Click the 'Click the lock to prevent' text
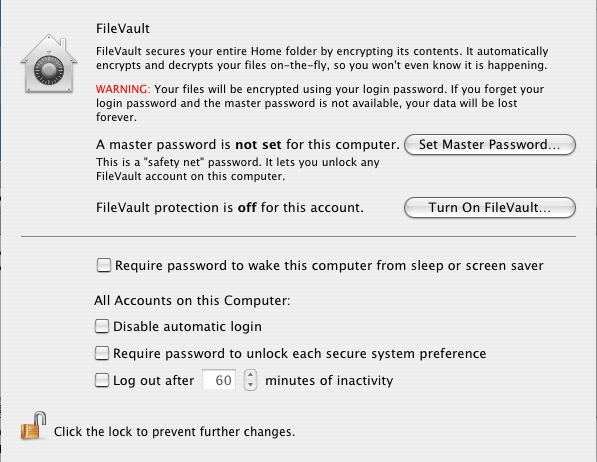597x462 pixels. pyautogui.click(x=174, y=432)
